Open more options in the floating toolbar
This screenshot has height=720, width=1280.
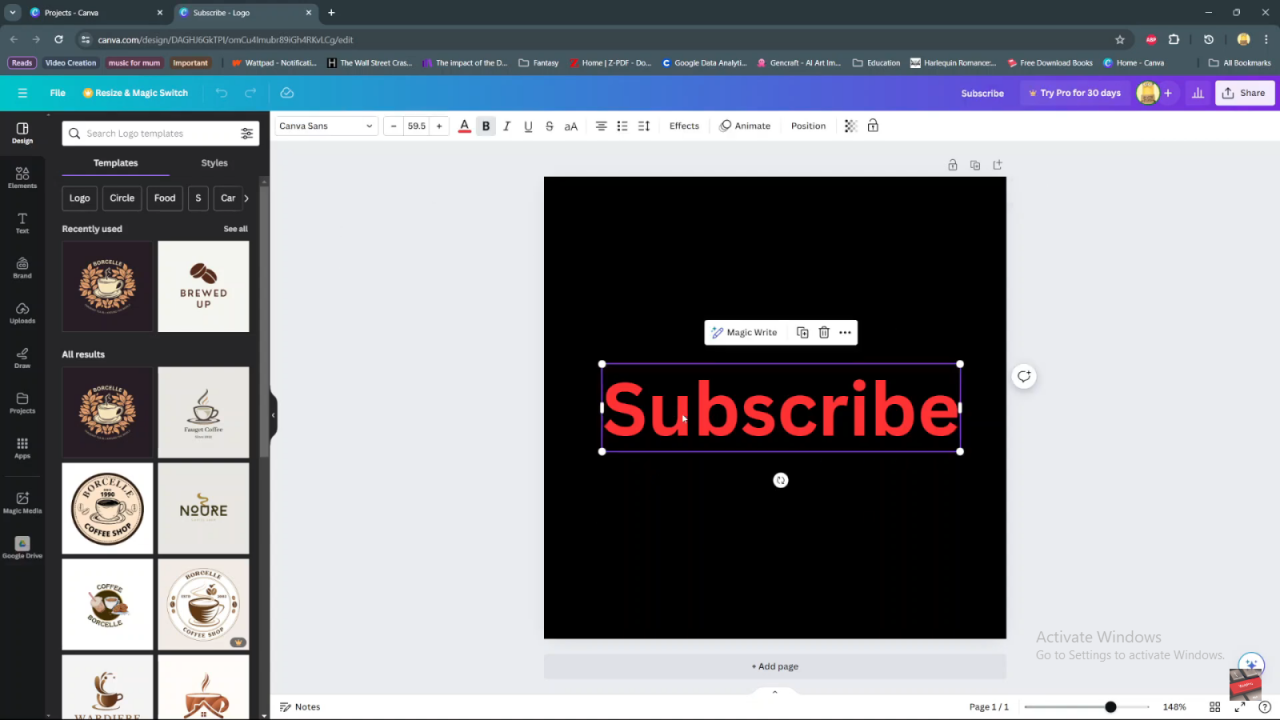coord(845,332)
